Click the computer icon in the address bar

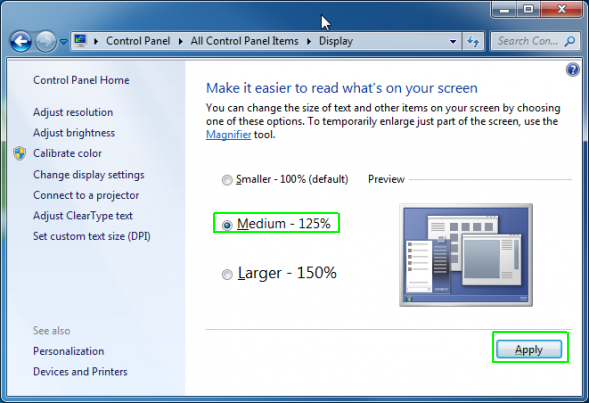[80, 41]
